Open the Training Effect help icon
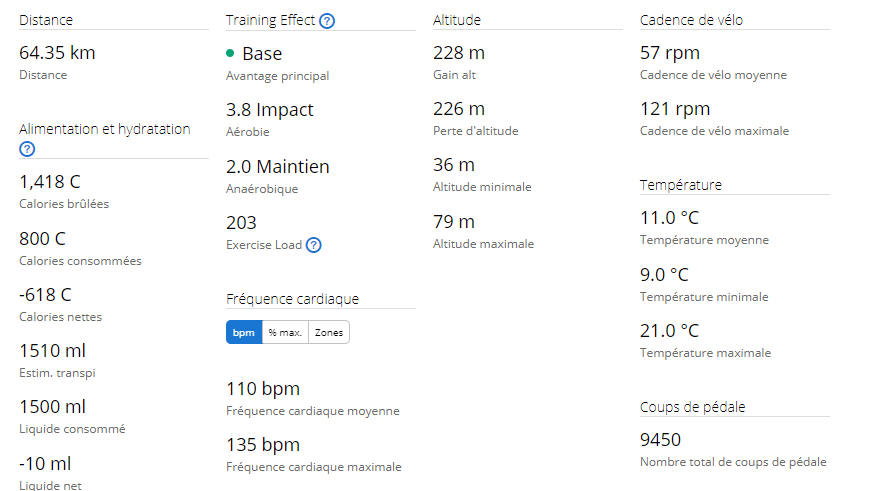The image size is (871, 491). 327,21
